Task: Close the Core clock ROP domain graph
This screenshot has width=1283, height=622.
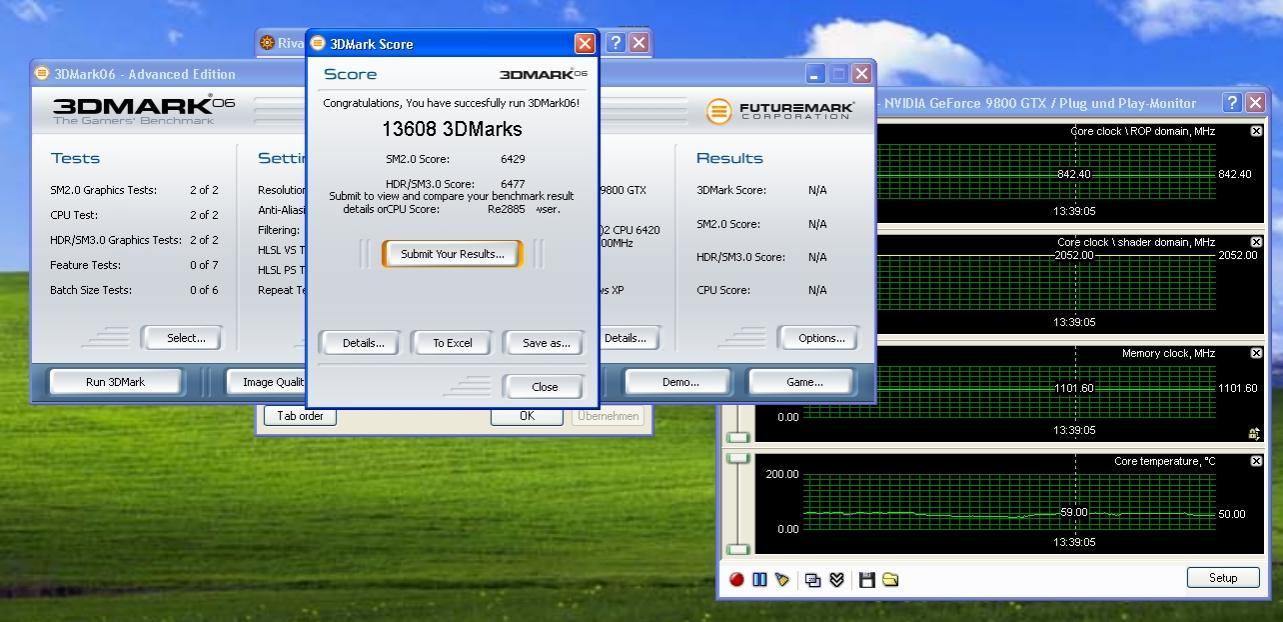Action: [x=1256, y=131]
